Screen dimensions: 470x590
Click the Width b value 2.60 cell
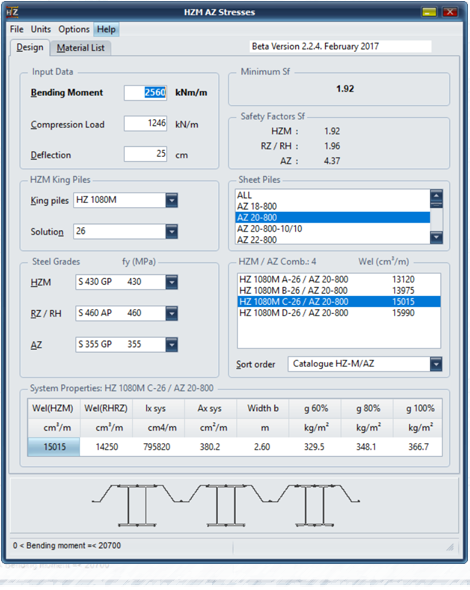tap(262, 447)
